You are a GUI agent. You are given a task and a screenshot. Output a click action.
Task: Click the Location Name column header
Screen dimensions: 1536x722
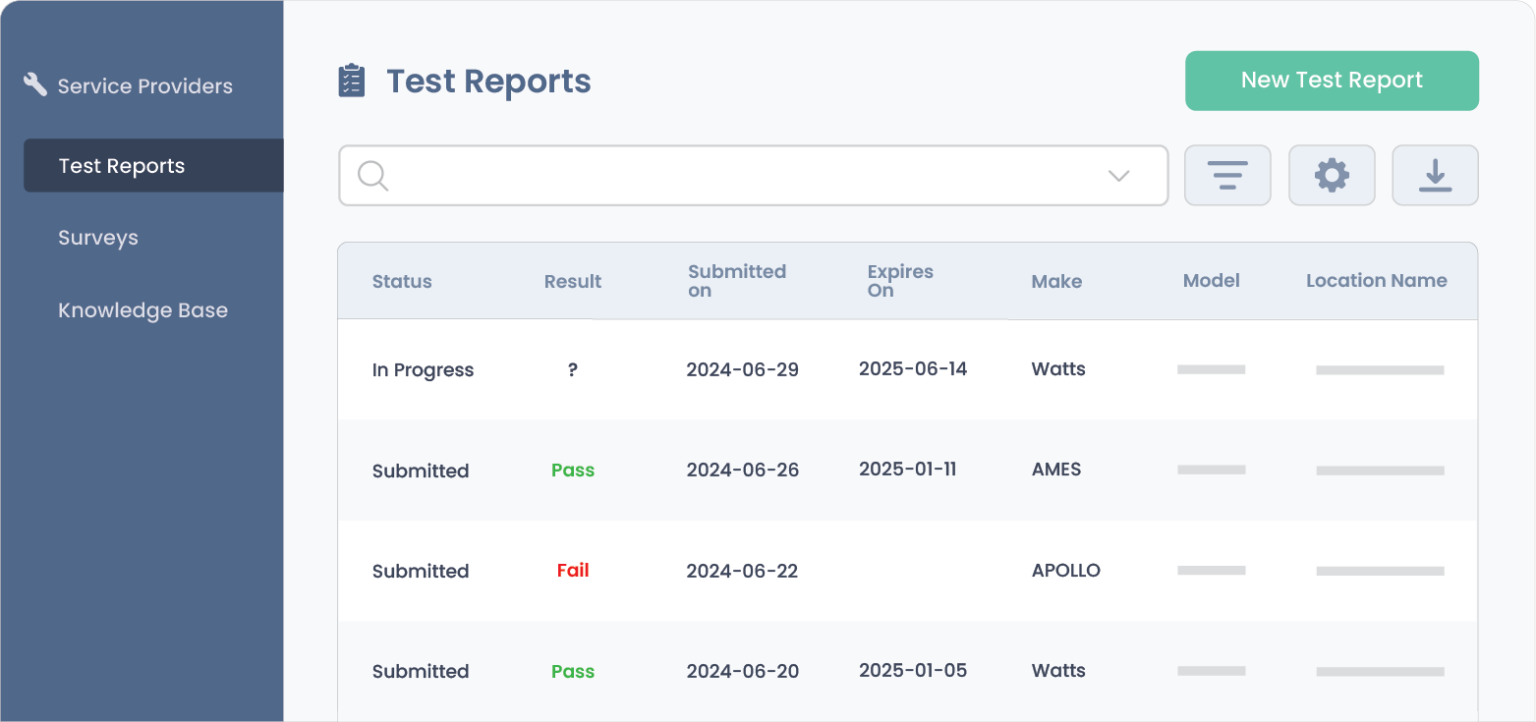pos(1376,281)
